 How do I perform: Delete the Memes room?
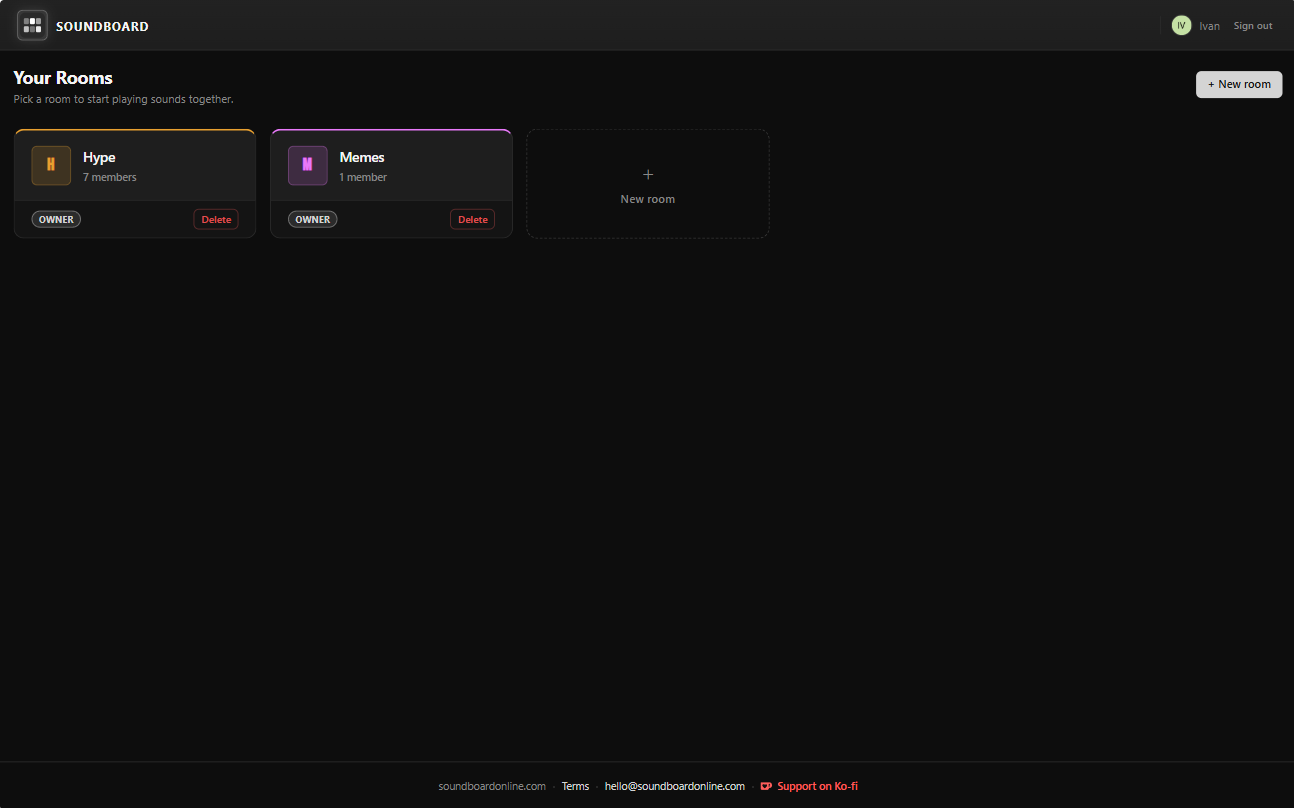(473, 220)
